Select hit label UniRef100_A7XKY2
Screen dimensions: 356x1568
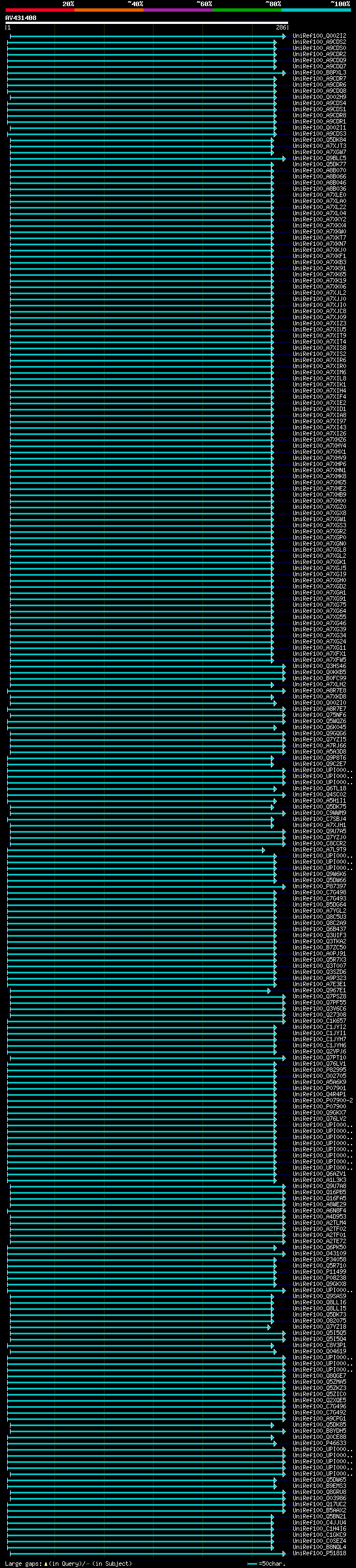click(319, 220)
